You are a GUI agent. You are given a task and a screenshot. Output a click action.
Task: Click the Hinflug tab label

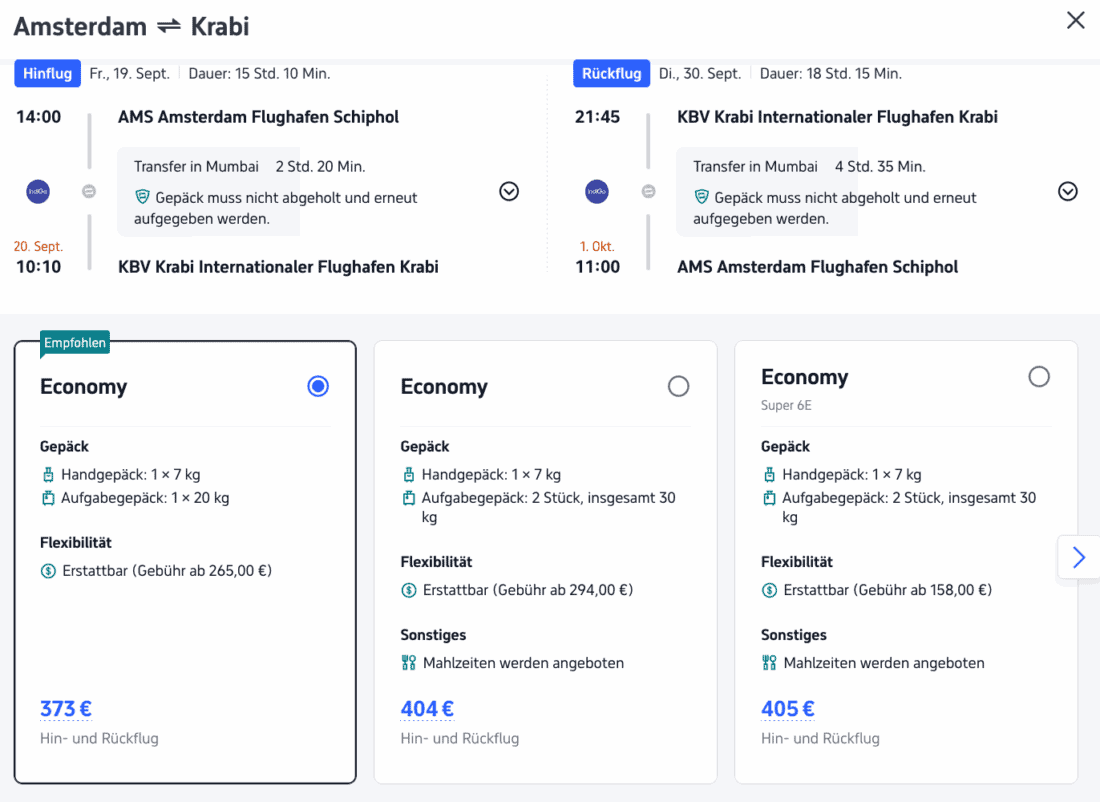[x=47, y=74]
